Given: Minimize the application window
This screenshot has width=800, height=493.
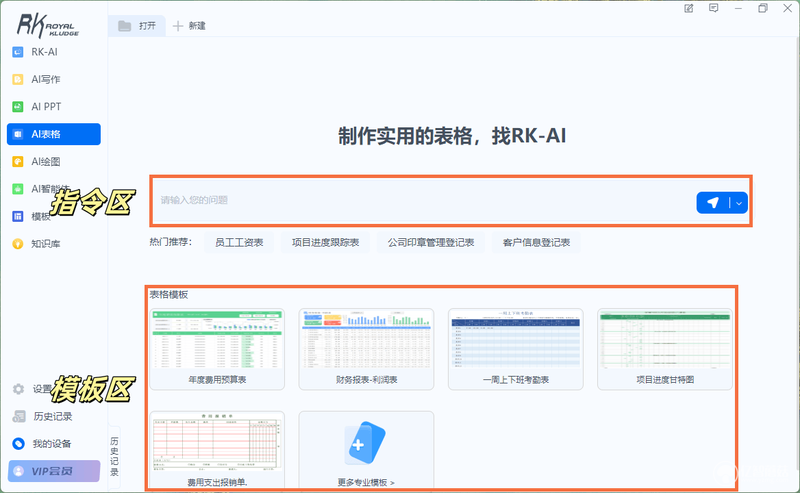Looking at the screenshot, I should [x=738, y=8].
